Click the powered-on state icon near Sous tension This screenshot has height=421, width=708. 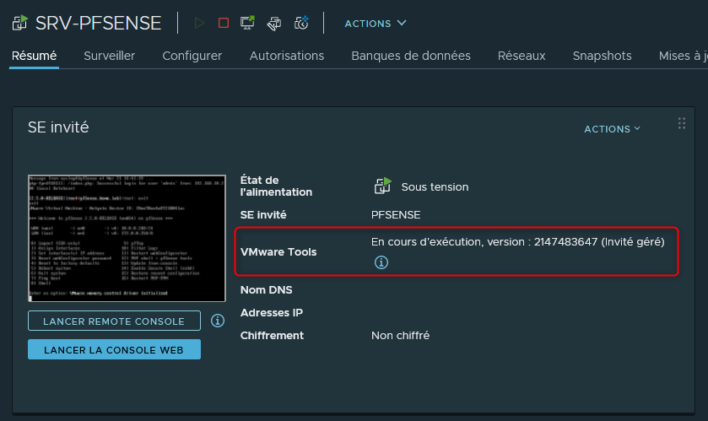[382, 186]
